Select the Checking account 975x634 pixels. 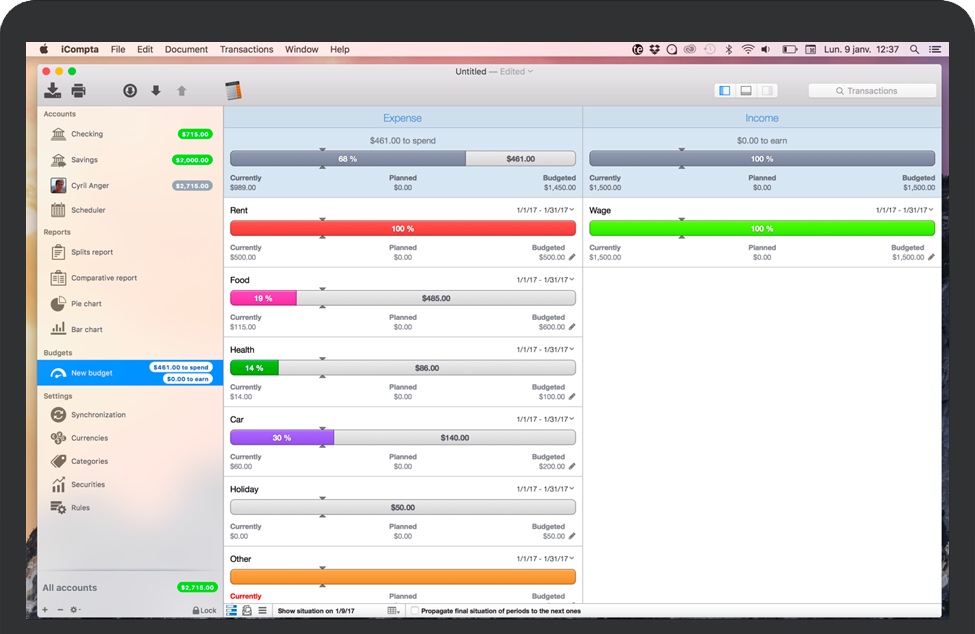point(86,134)
